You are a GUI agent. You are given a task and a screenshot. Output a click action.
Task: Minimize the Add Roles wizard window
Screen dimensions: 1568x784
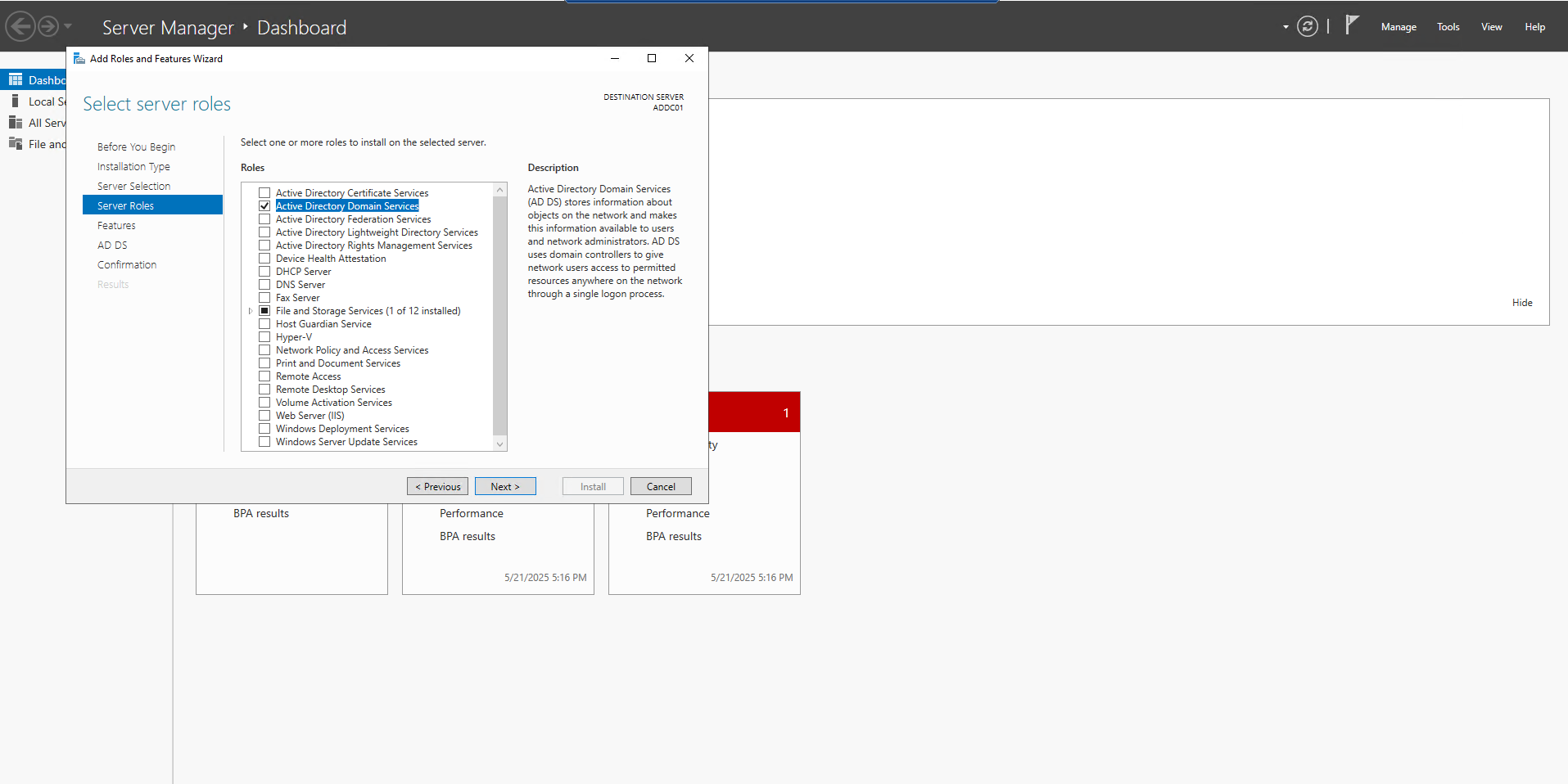pyautogui.click(x=615, y=58)
